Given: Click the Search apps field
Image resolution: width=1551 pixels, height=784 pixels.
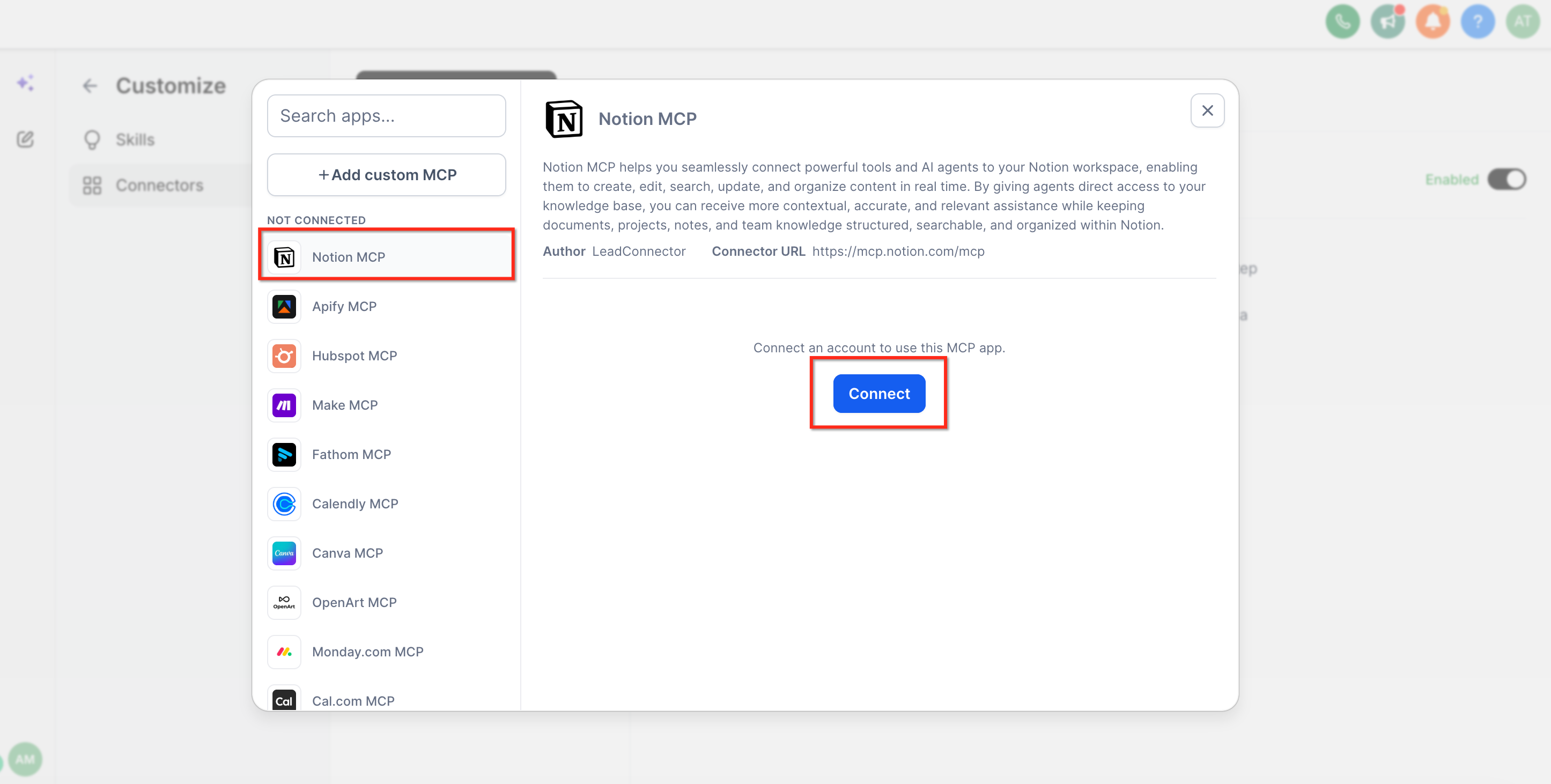Looking at the screenshot, I should coord(387,116).
